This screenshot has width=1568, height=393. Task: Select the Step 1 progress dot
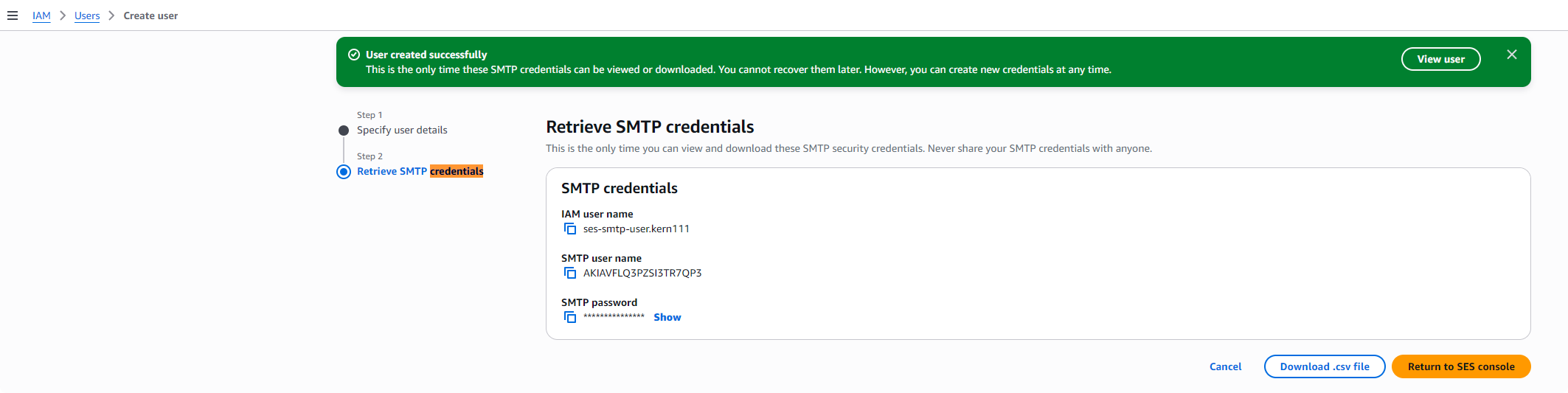[344, 131]
